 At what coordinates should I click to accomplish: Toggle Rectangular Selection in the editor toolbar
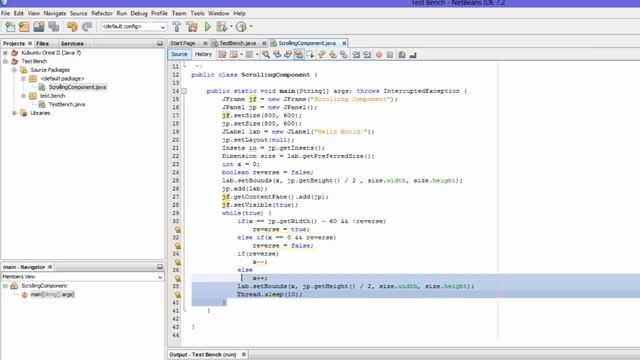click(310, 55)
